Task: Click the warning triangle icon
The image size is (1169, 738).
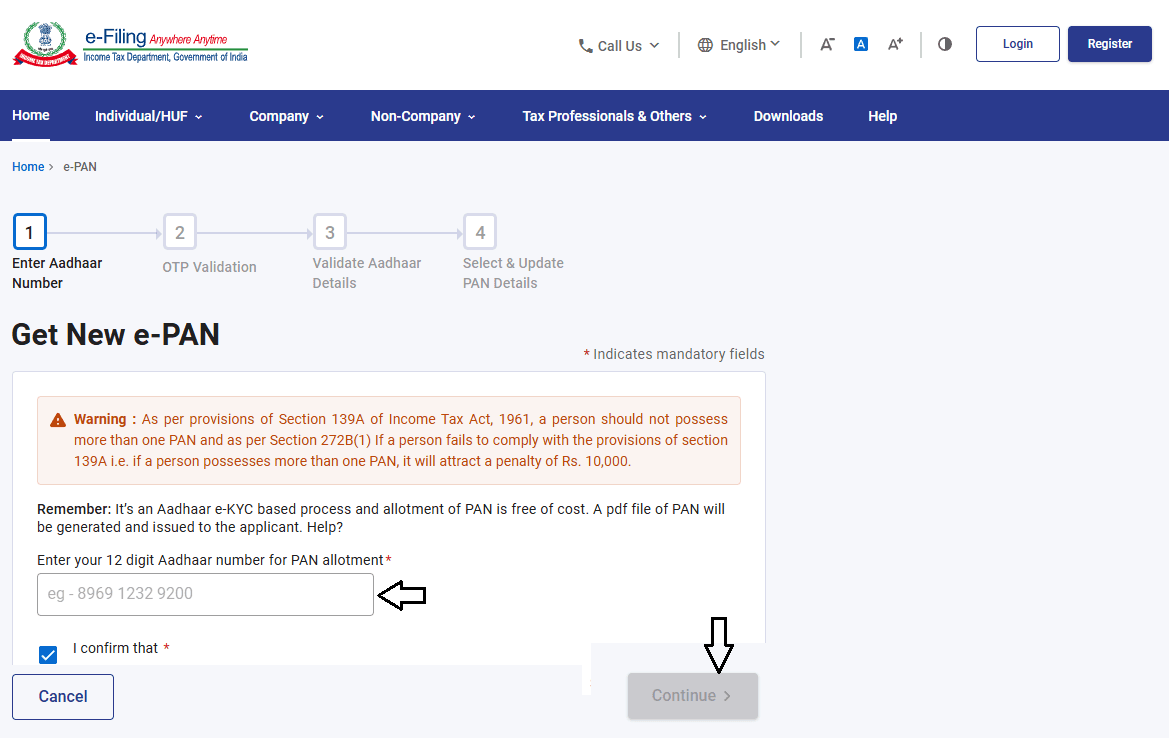Action: point(57,418)
